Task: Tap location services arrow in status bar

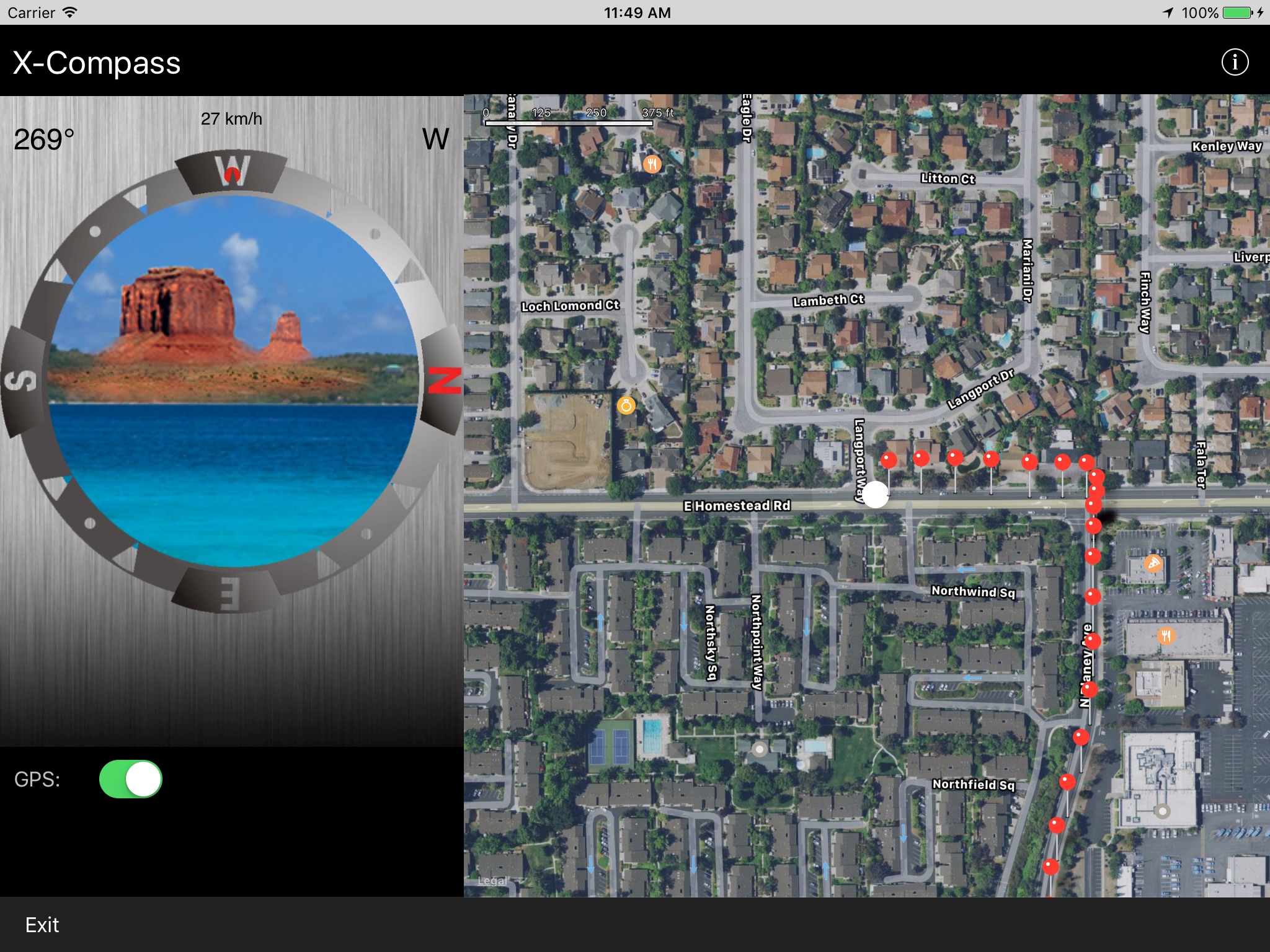Action: click(x=1167, y=12)
